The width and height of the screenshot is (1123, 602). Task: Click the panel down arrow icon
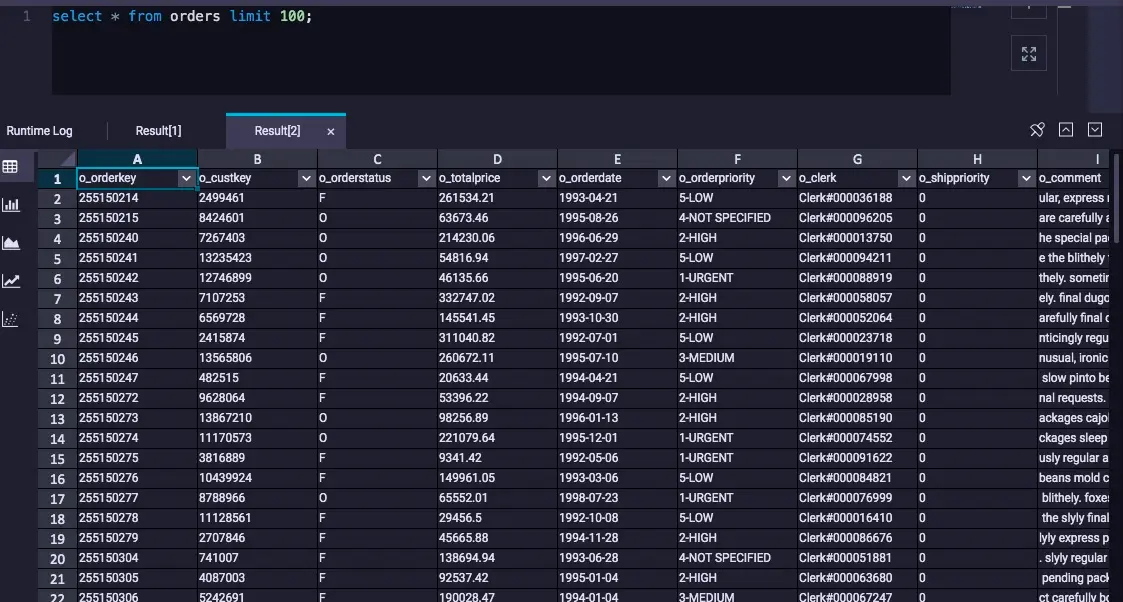(x=1095, y=130)
